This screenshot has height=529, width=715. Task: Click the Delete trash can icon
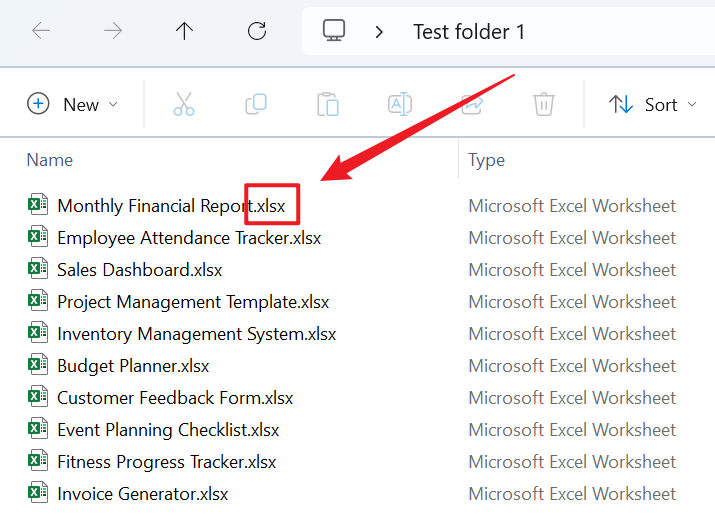point(543,104)
